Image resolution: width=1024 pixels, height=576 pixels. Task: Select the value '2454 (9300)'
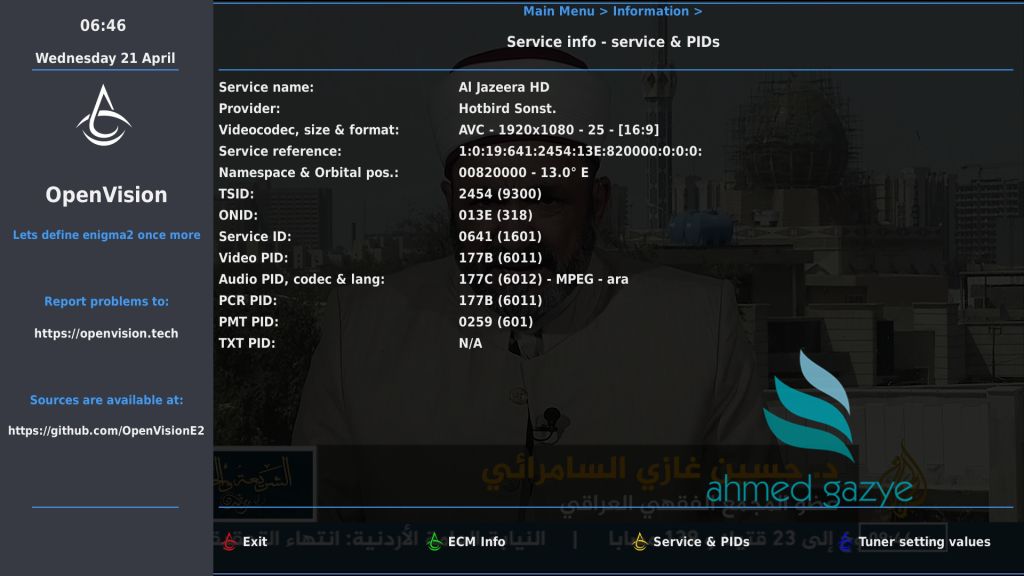point(500,194)
